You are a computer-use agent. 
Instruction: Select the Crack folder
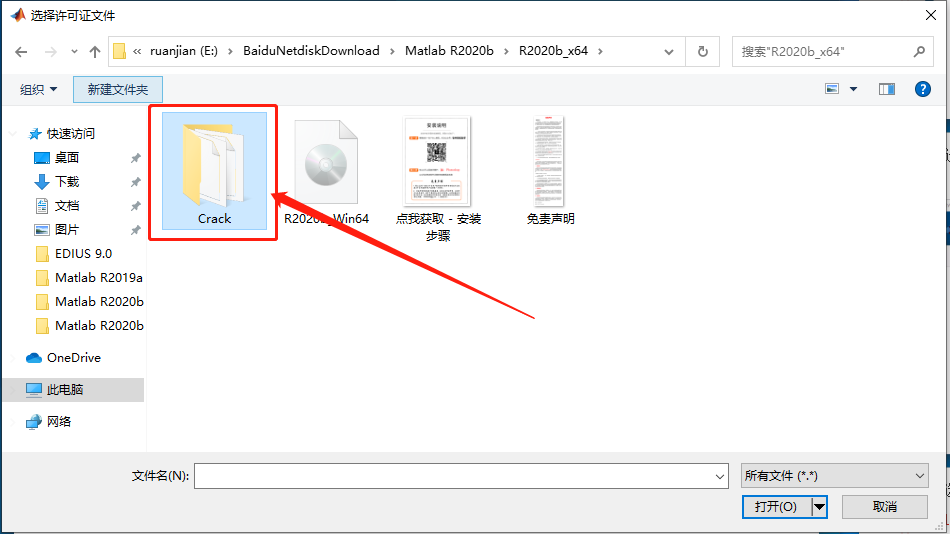[214, 171]
